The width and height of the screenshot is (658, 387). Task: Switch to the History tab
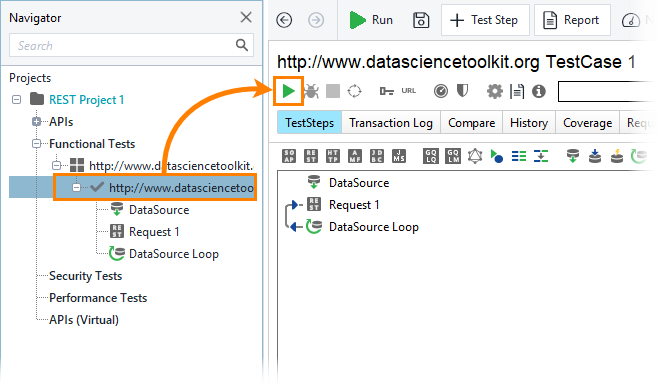(529, 123)
